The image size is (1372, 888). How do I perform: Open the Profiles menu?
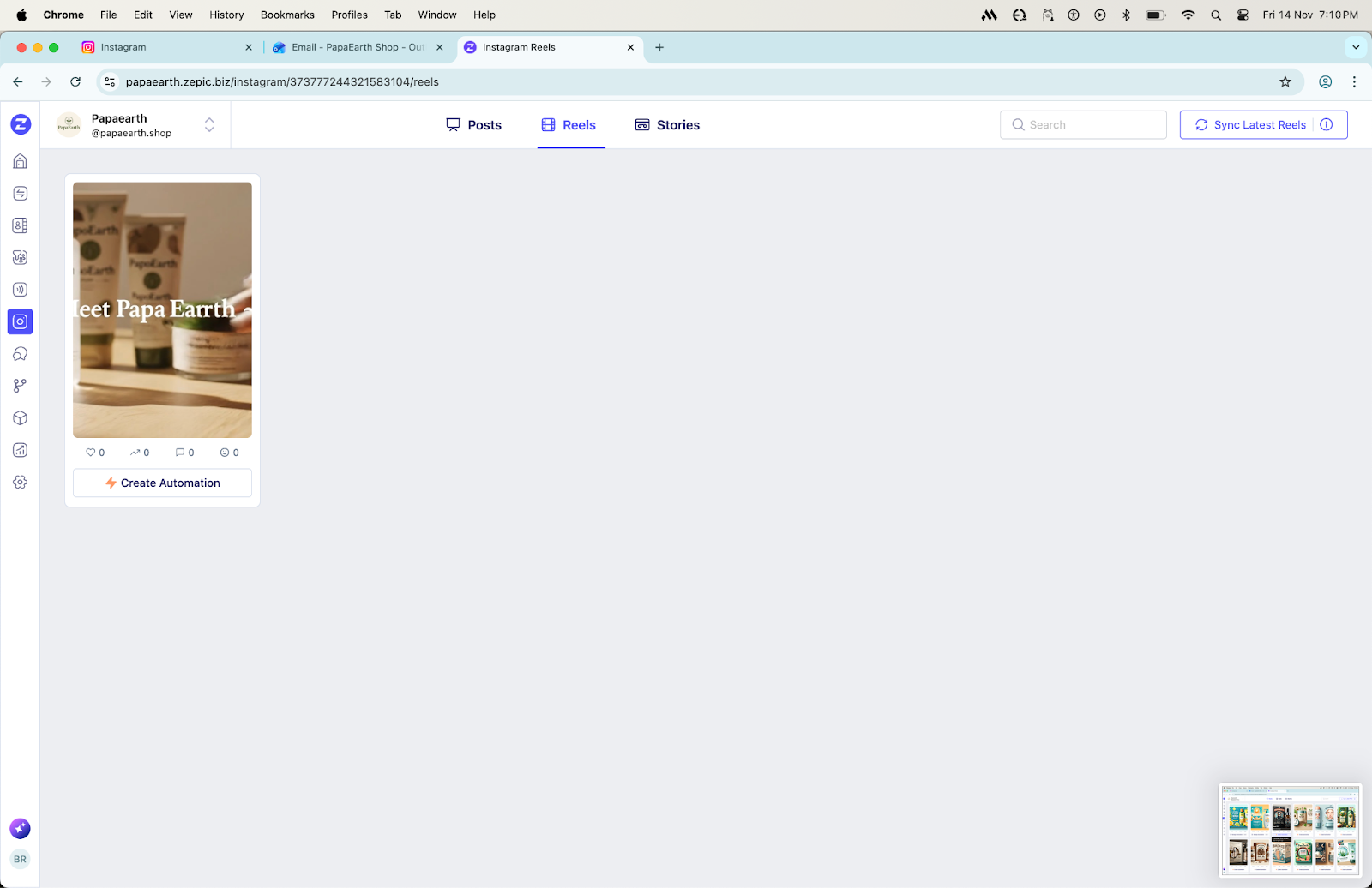click(x=349, y=15)
